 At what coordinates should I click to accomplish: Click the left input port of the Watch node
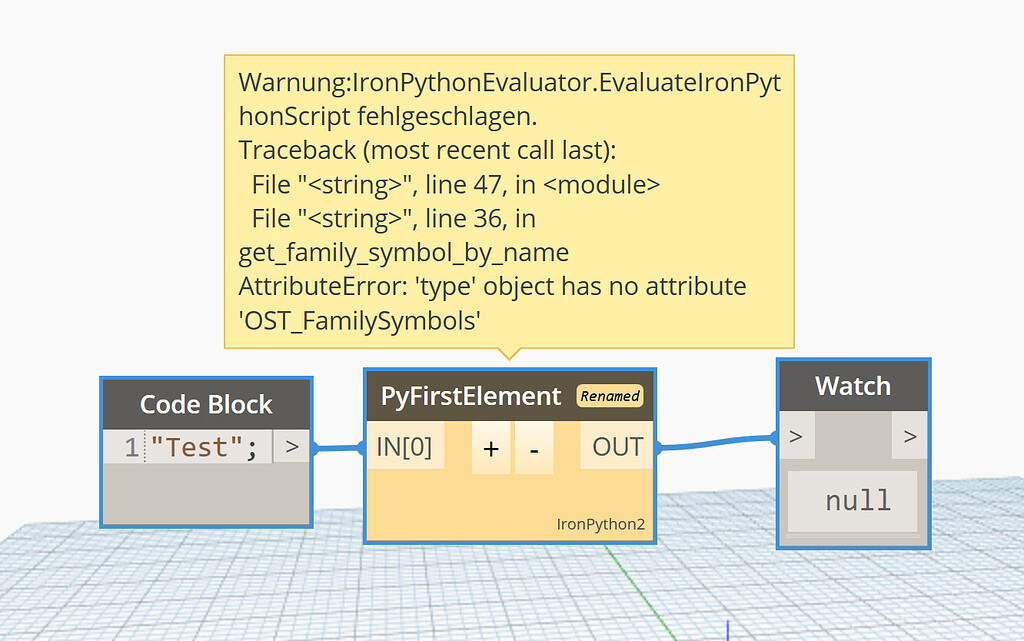(796, 436)
